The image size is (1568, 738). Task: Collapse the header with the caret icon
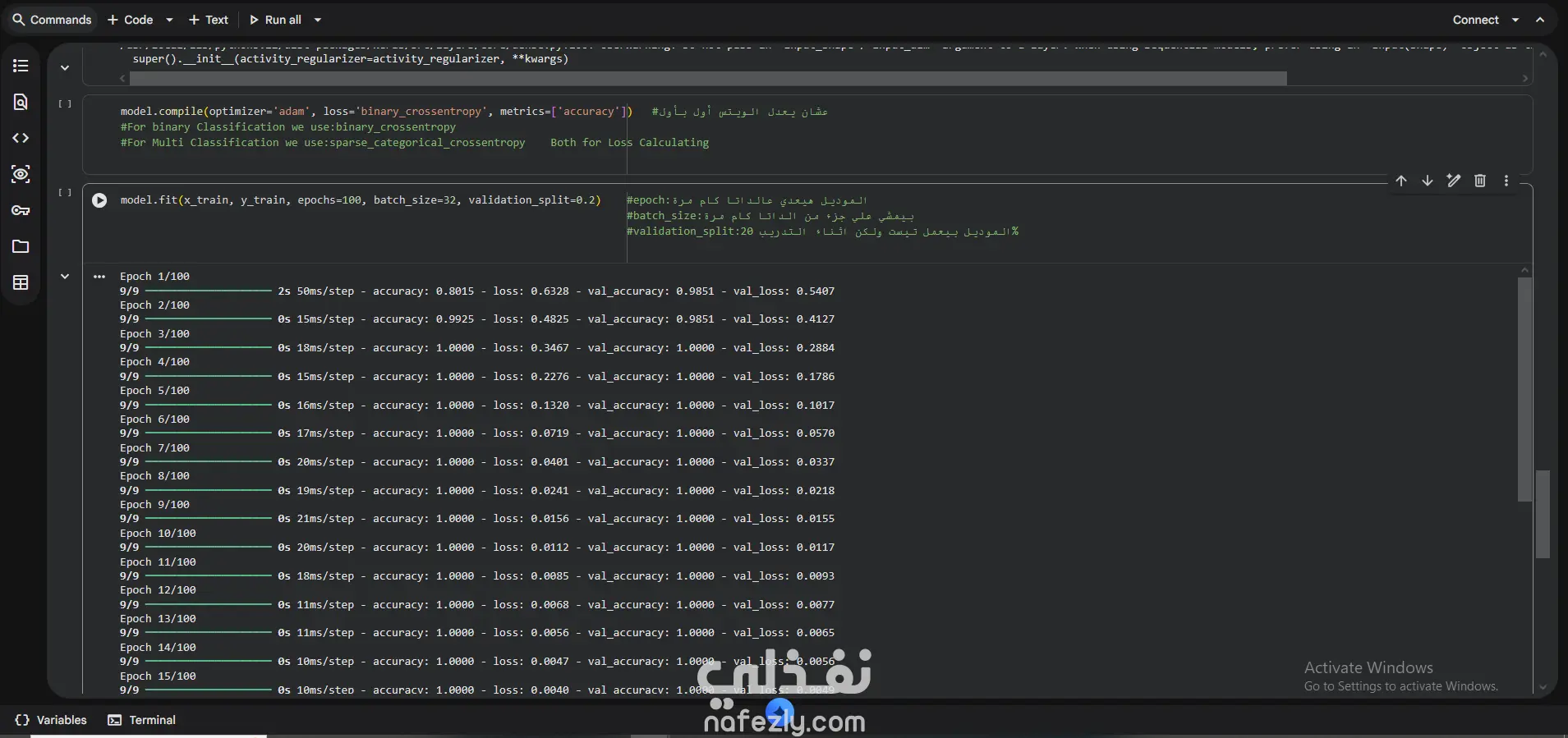(1540, 20)
